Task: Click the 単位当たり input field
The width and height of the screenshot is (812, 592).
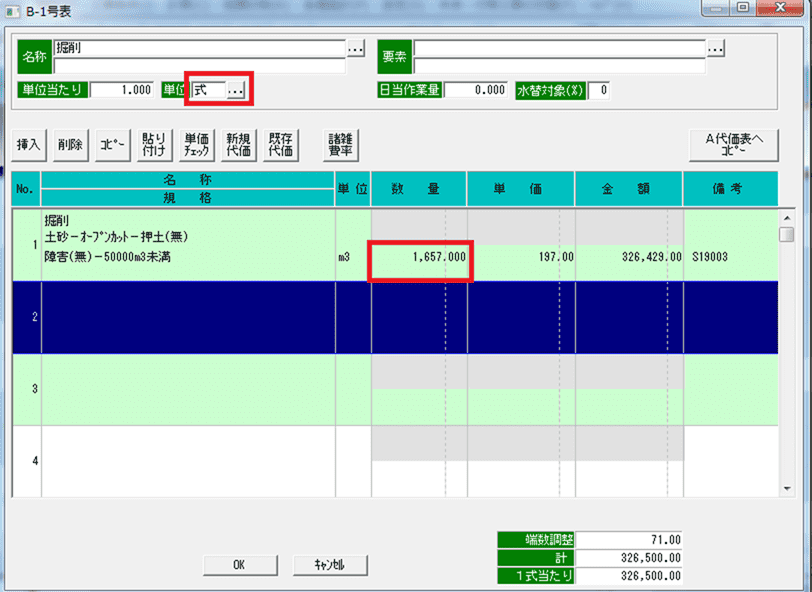Action: click(x=122, y=90)
